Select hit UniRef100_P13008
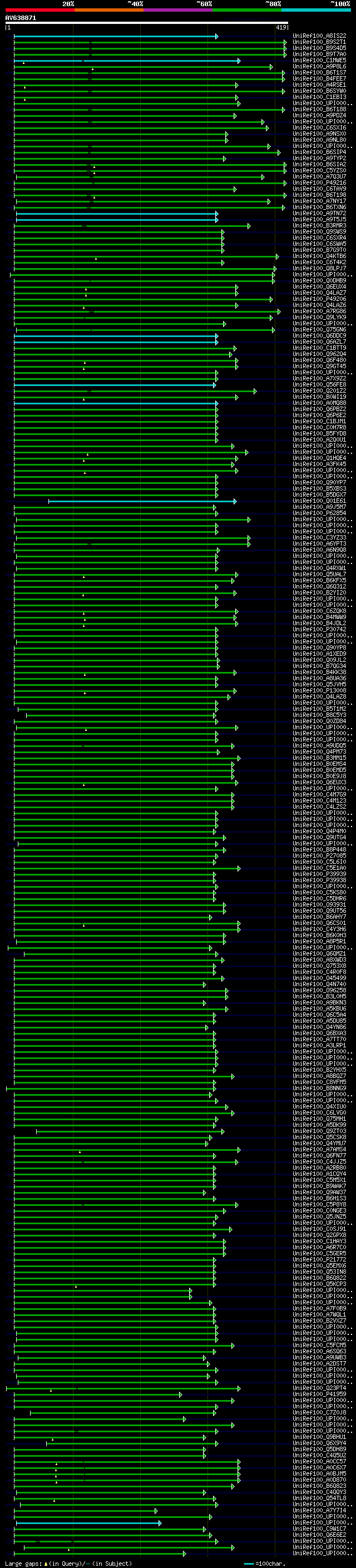The width and height of the screenshot is (356, 1568). (x=319, y=690)
